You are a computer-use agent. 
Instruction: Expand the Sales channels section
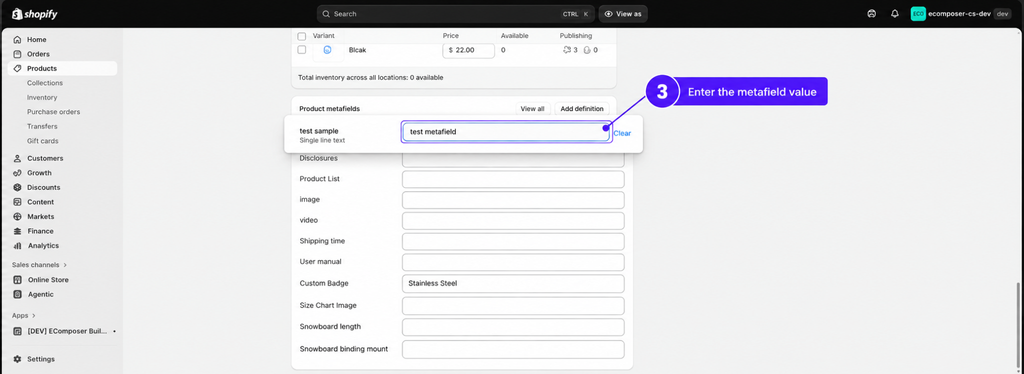[39, 265]
